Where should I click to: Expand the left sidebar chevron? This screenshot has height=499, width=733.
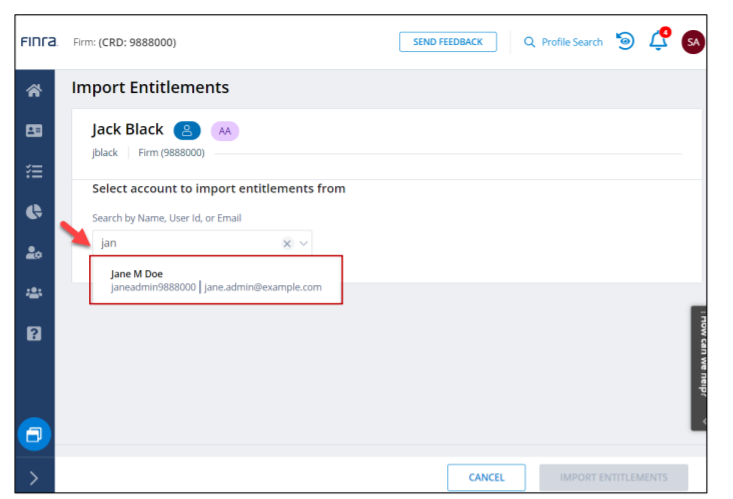tap(34, 477)
